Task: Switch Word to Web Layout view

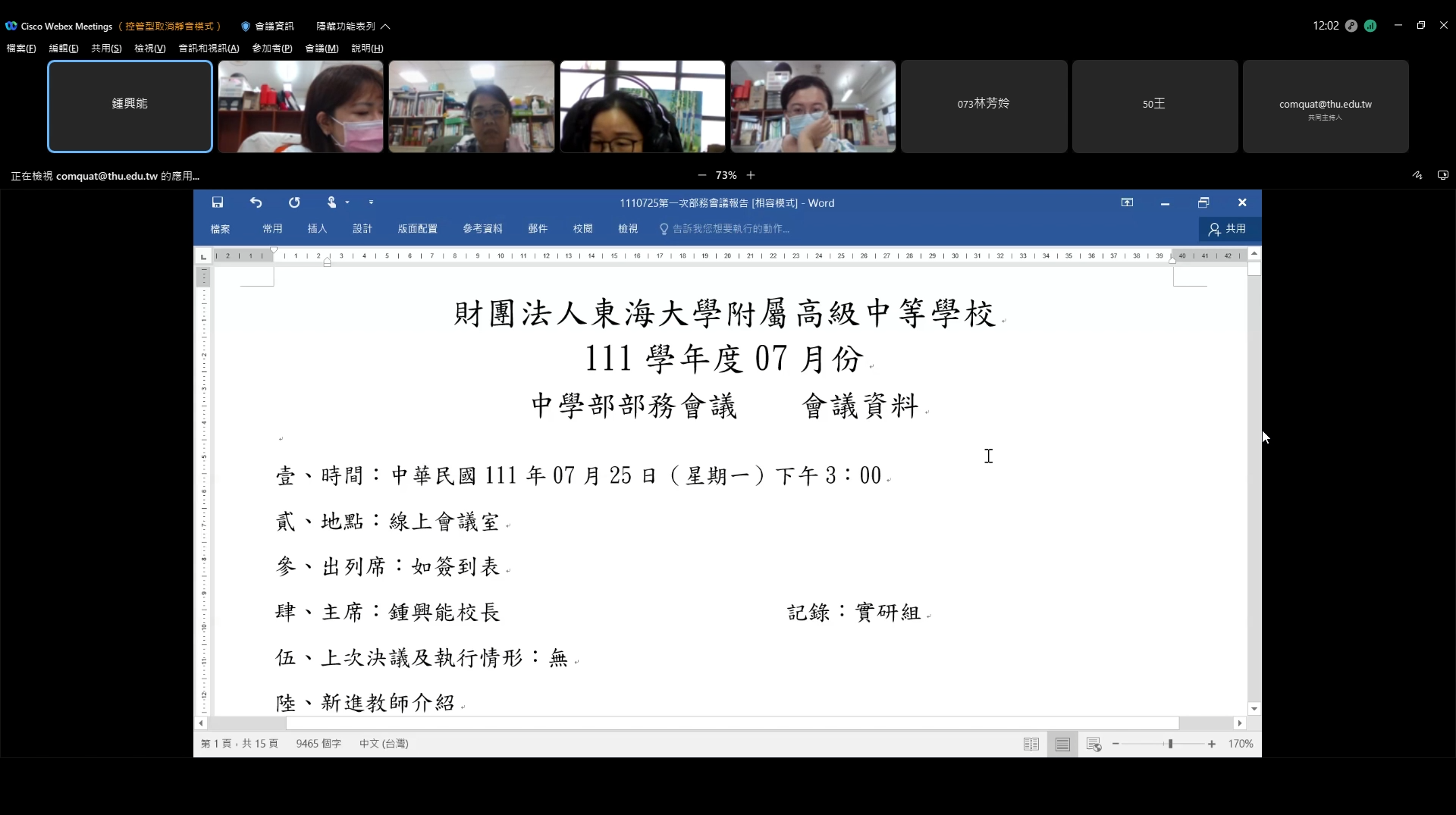Action: (1094, 744)
